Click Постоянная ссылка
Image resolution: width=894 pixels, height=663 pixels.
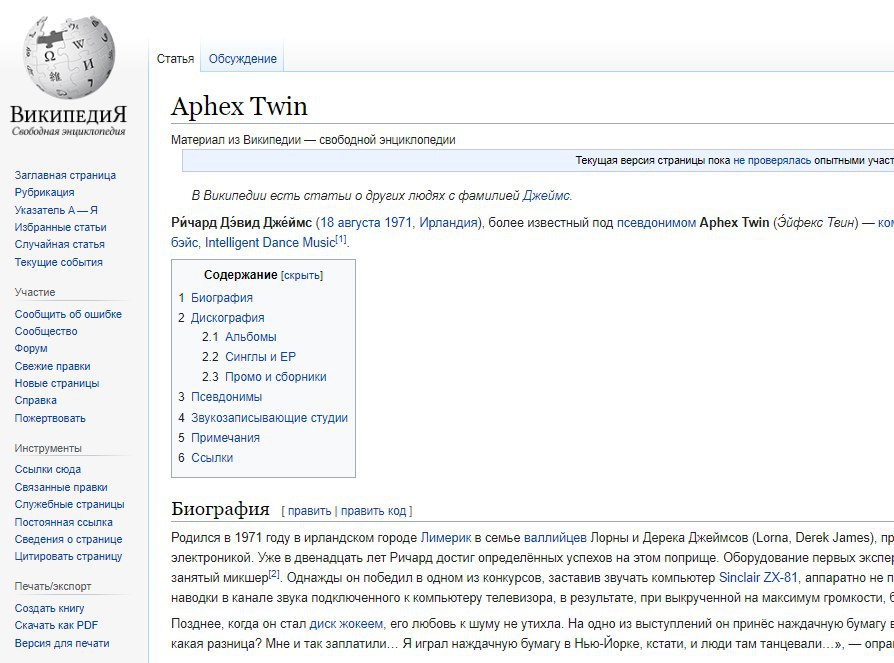pyautogui.click(x=64, y=522)
